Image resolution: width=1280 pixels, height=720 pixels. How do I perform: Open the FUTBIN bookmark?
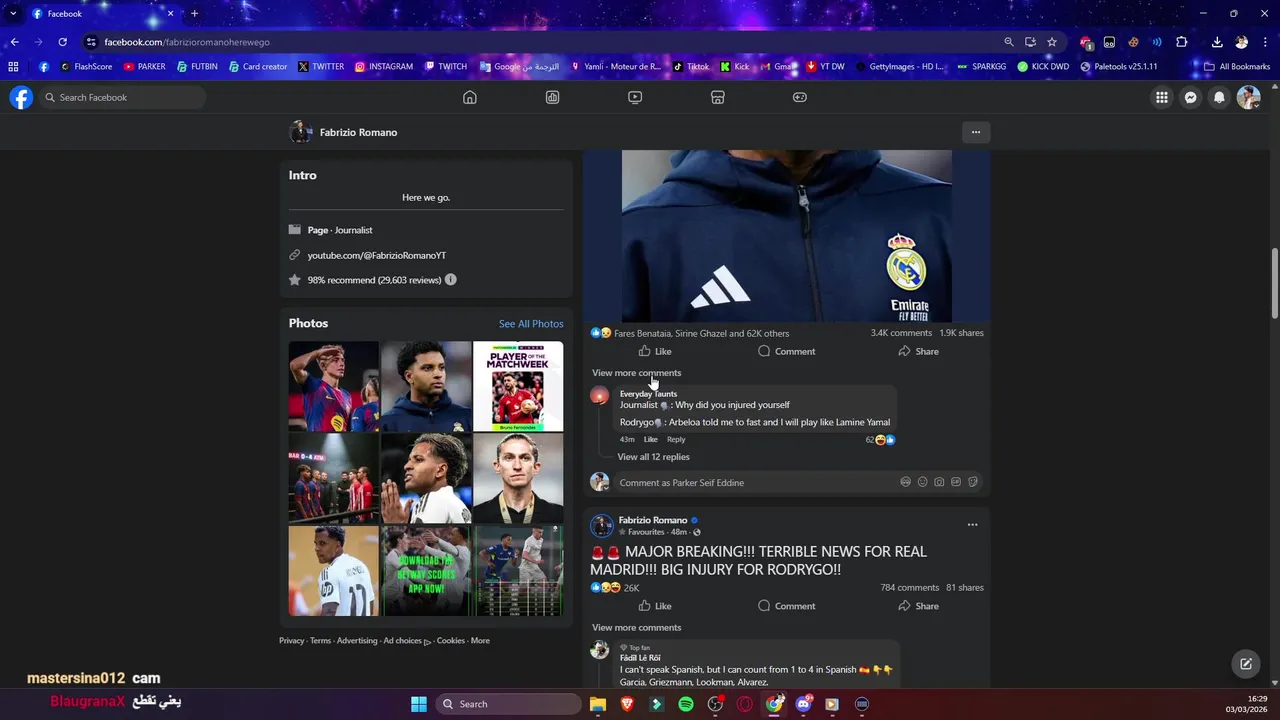(197, 67)
